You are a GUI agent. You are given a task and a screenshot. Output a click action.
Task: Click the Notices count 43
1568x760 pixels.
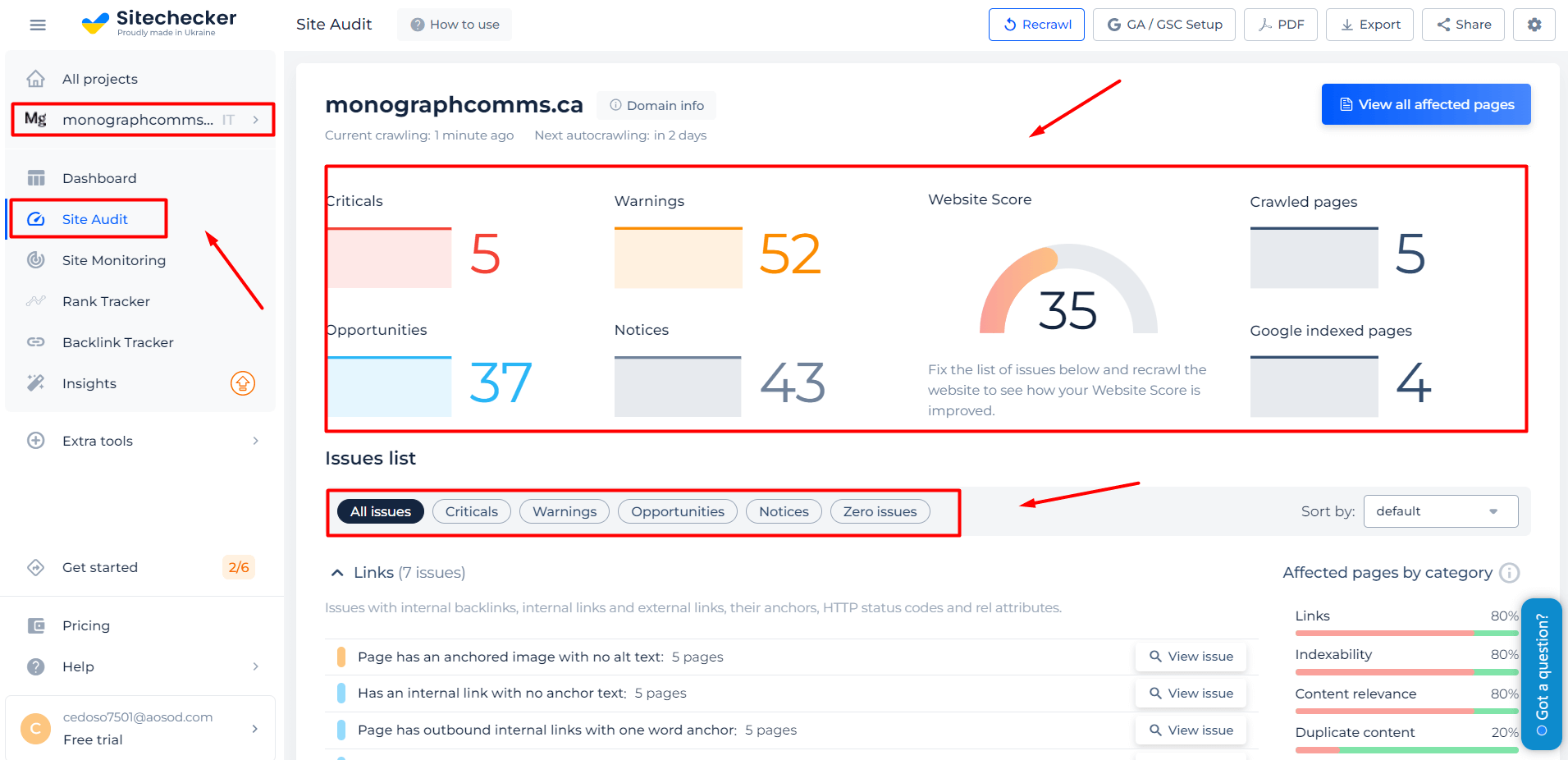tap(793, 382)
